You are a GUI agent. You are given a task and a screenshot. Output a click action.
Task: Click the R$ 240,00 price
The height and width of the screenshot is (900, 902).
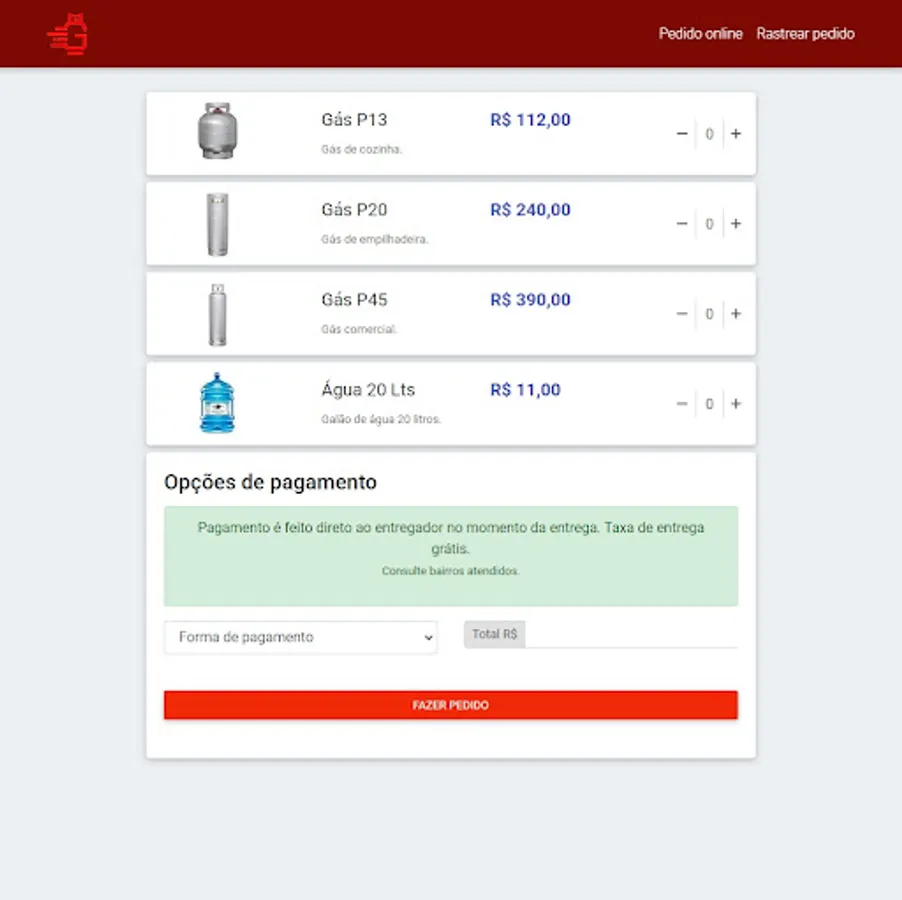[530, 210]
